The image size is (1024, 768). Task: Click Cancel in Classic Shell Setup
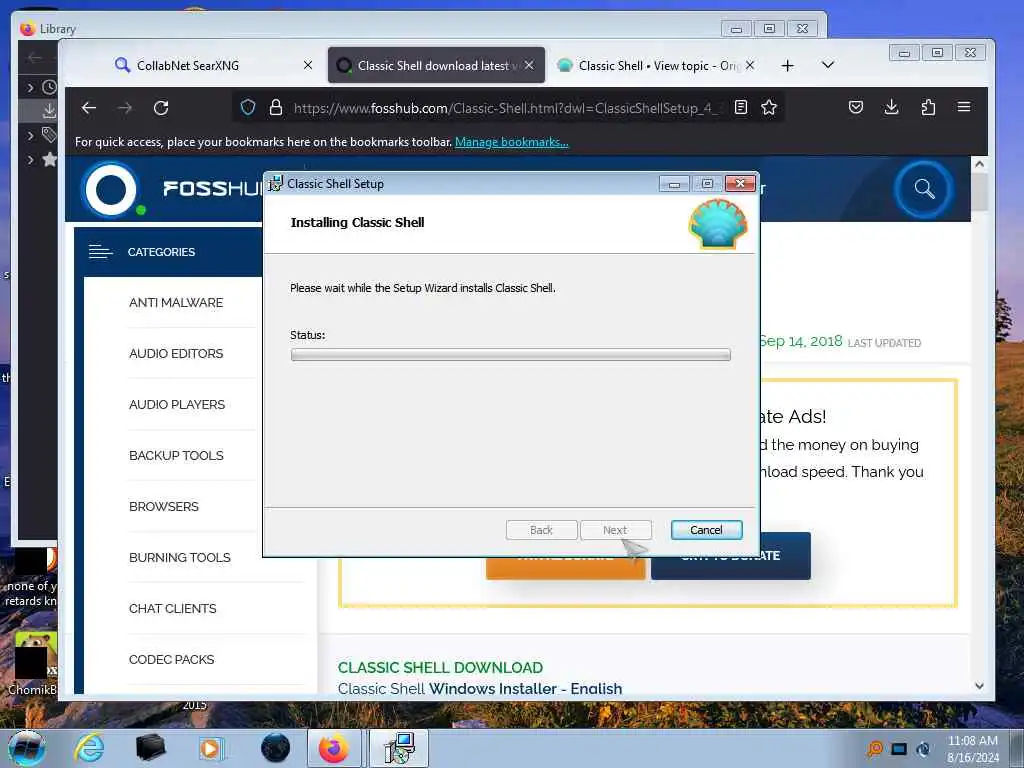[706, 530]
